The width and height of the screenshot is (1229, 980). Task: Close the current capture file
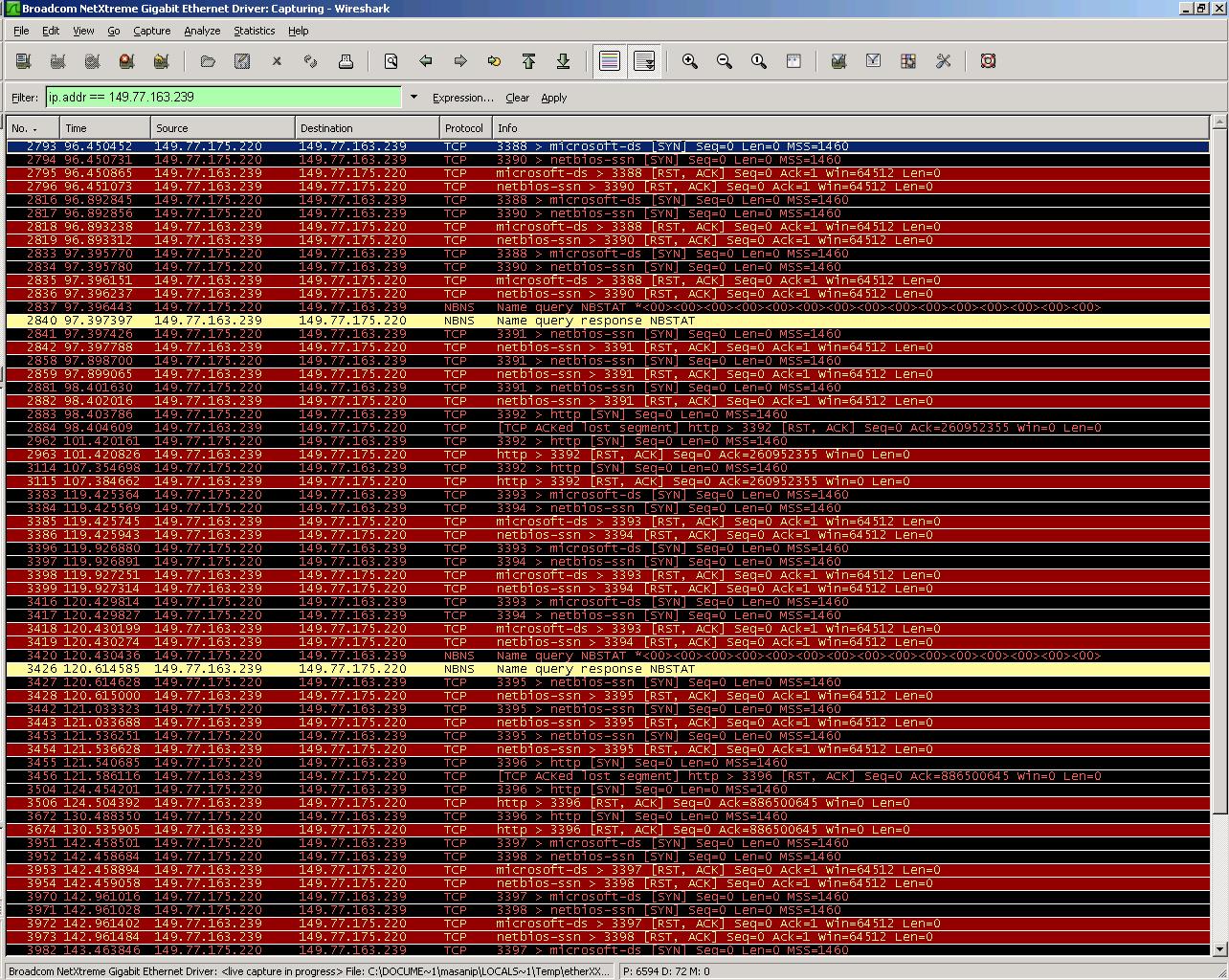277,61
